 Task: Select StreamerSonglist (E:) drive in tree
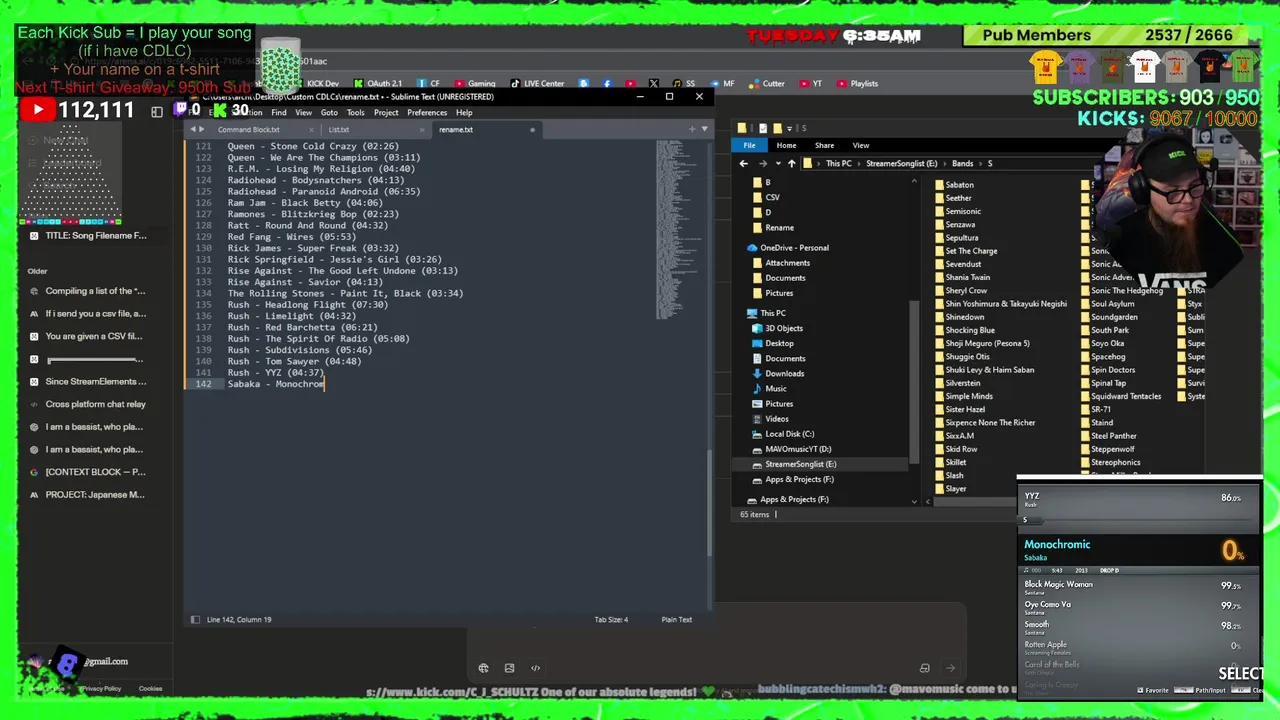(800, 464)
